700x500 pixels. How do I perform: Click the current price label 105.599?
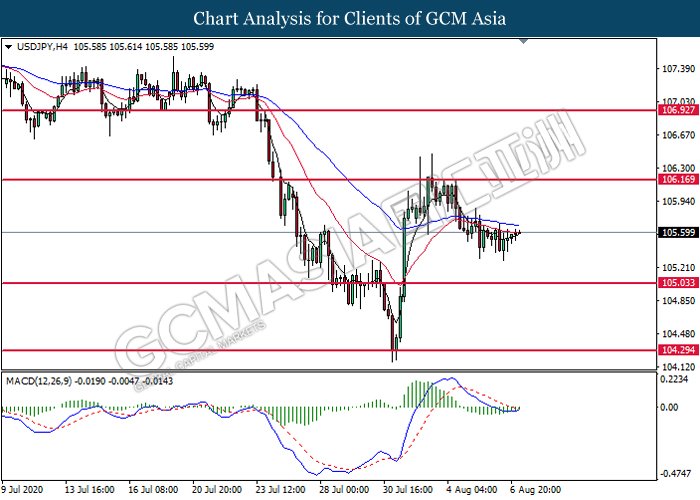click(678, 233)
